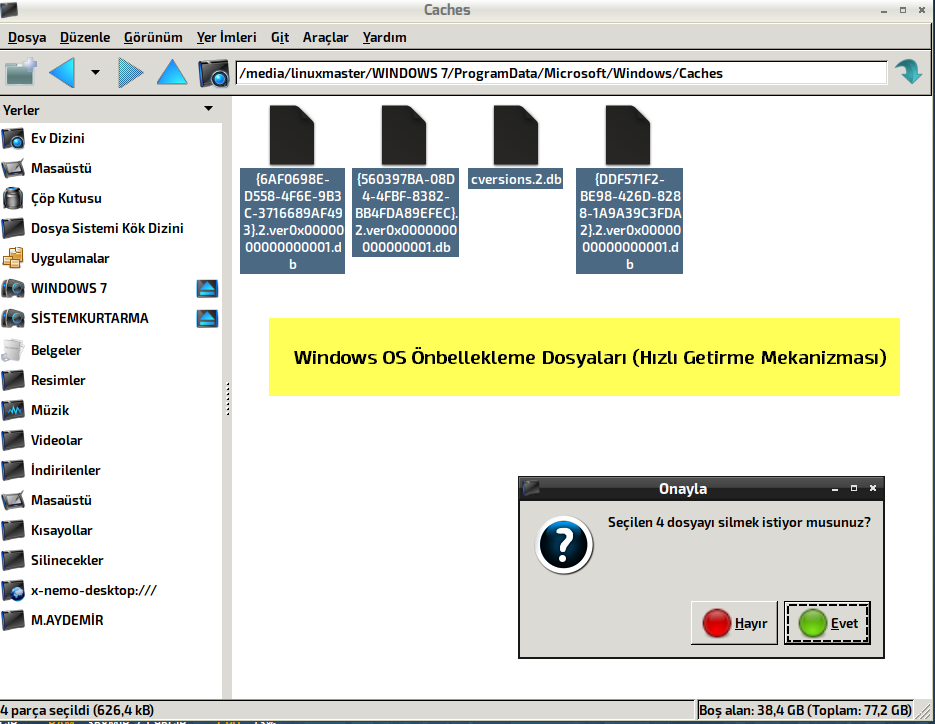The image size is (935, 724).
Task: Click the Caches window menu icon
Action: click(9, 9)
